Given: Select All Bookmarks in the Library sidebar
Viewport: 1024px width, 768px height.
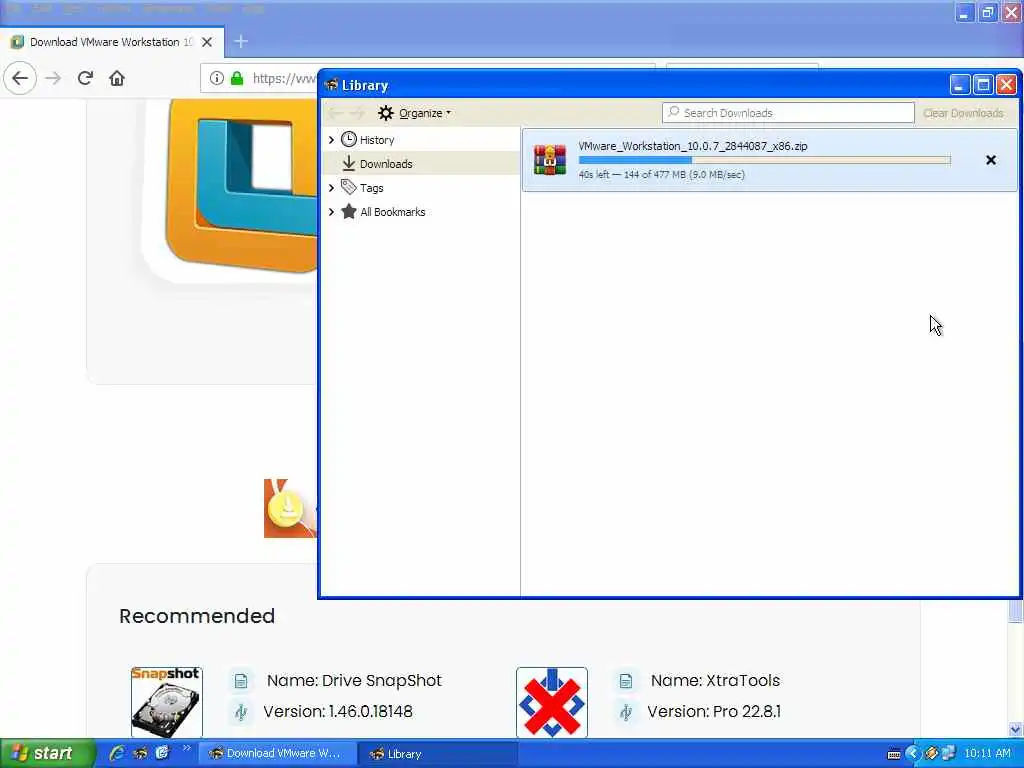Looking at the screenshot, I should coord(392,212).
